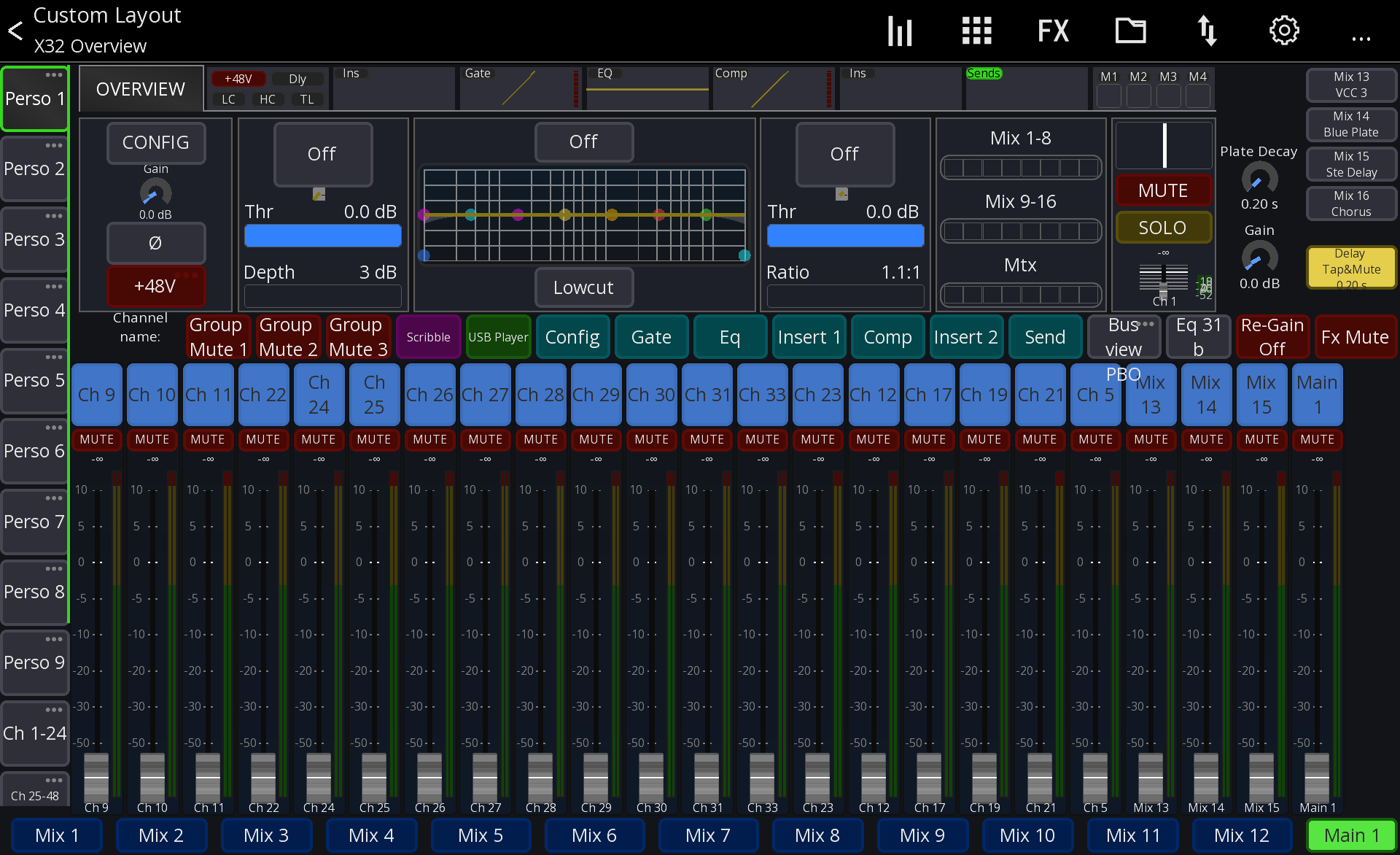
Task: Open the settings gear icon
Action: (1284, 31)
